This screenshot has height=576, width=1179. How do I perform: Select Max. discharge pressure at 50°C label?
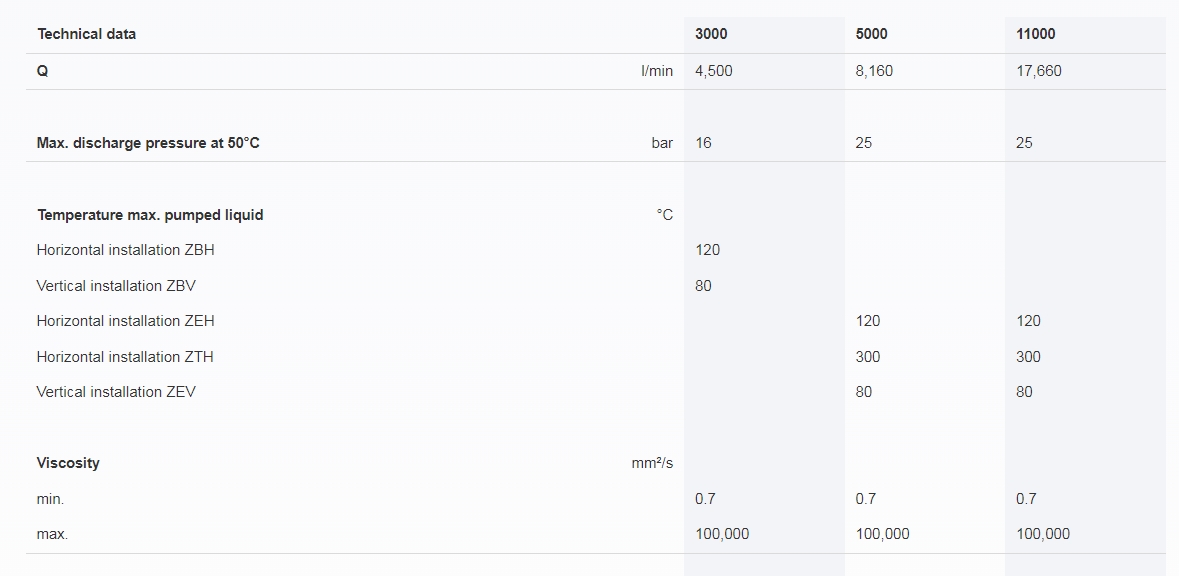pos(148,143)
